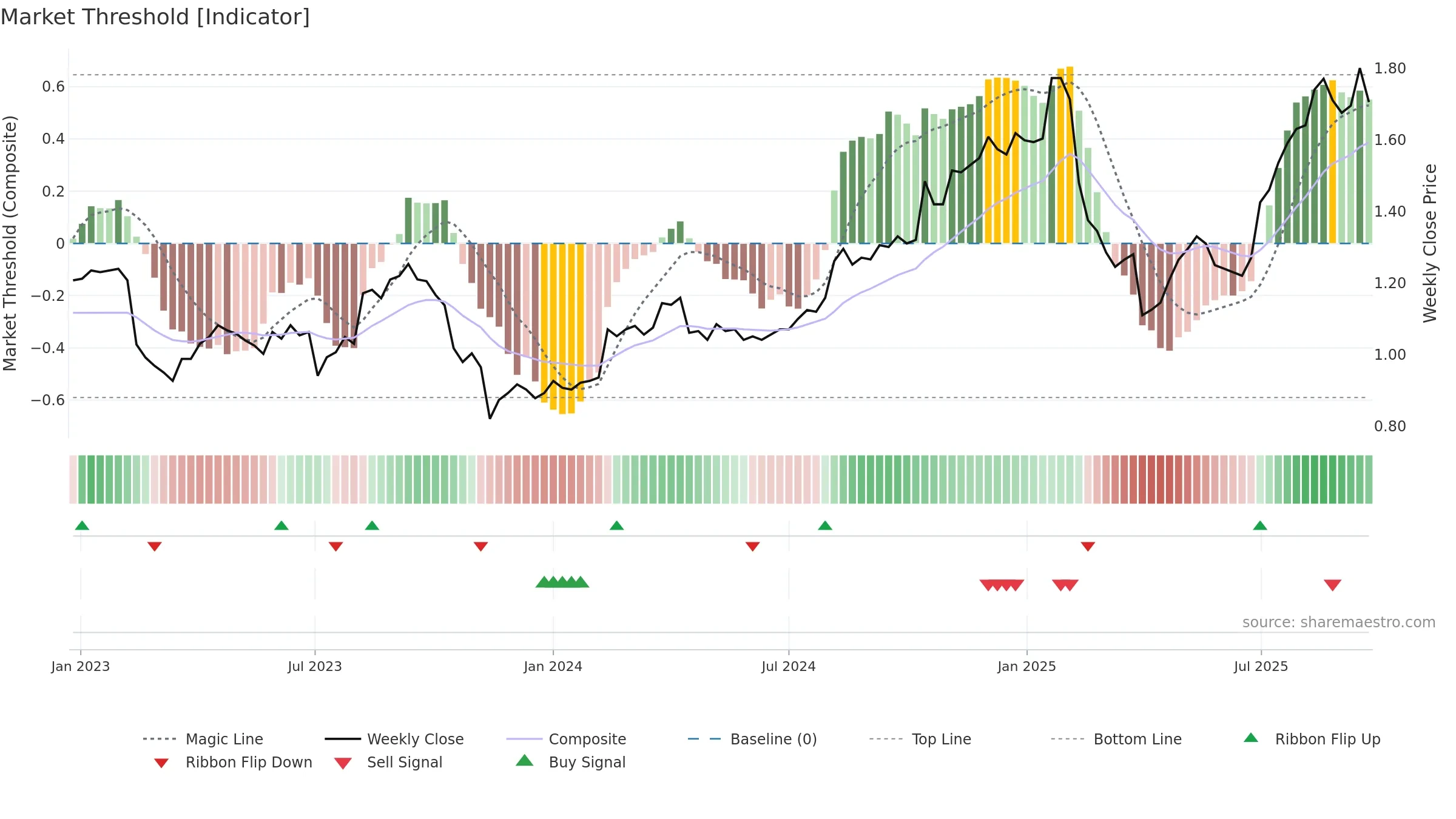Open the source: sharemaestro.com credit
The image size is (1456, 819).
tap(1338, 622)
